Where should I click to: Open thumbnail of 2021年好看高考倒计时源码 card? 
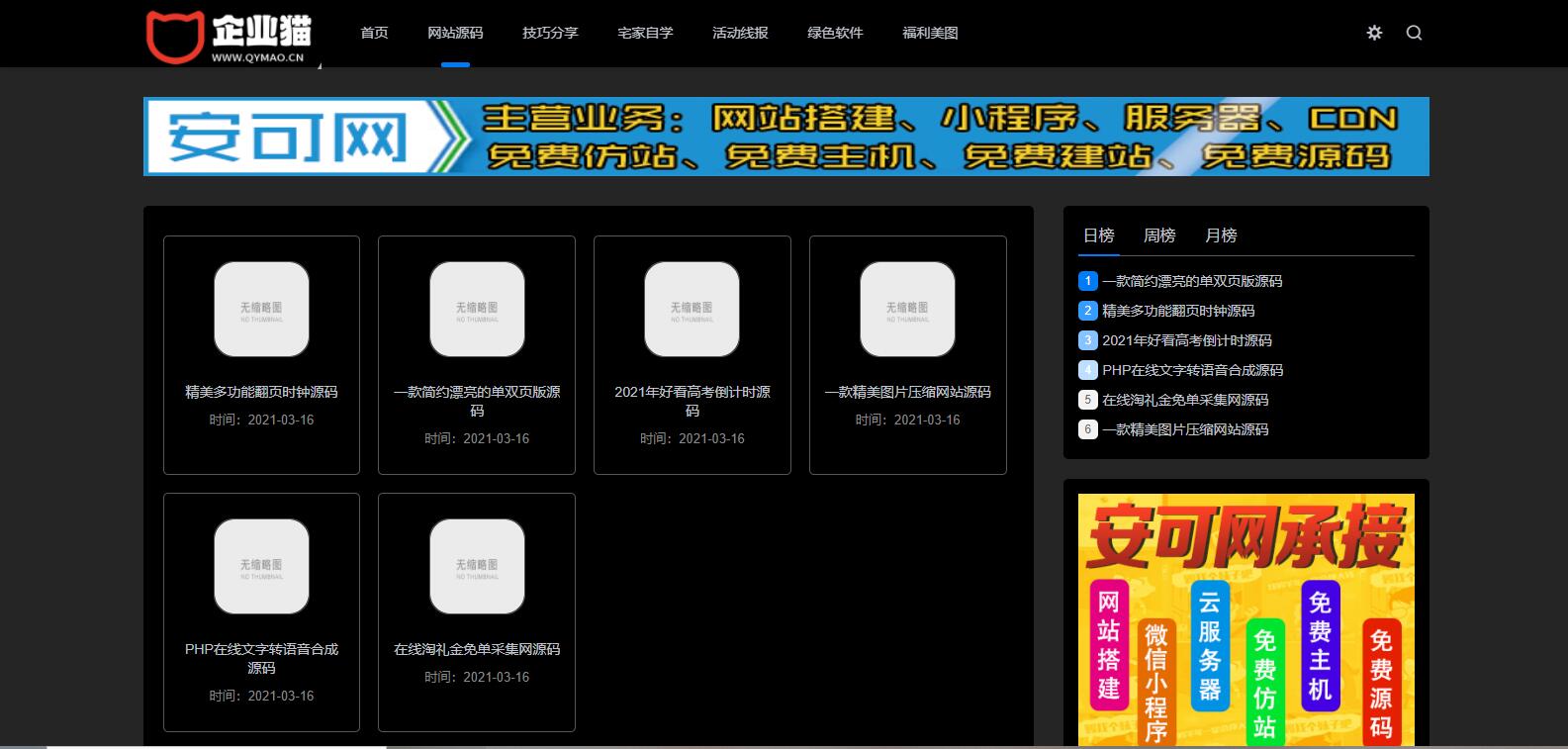[692, 310]
